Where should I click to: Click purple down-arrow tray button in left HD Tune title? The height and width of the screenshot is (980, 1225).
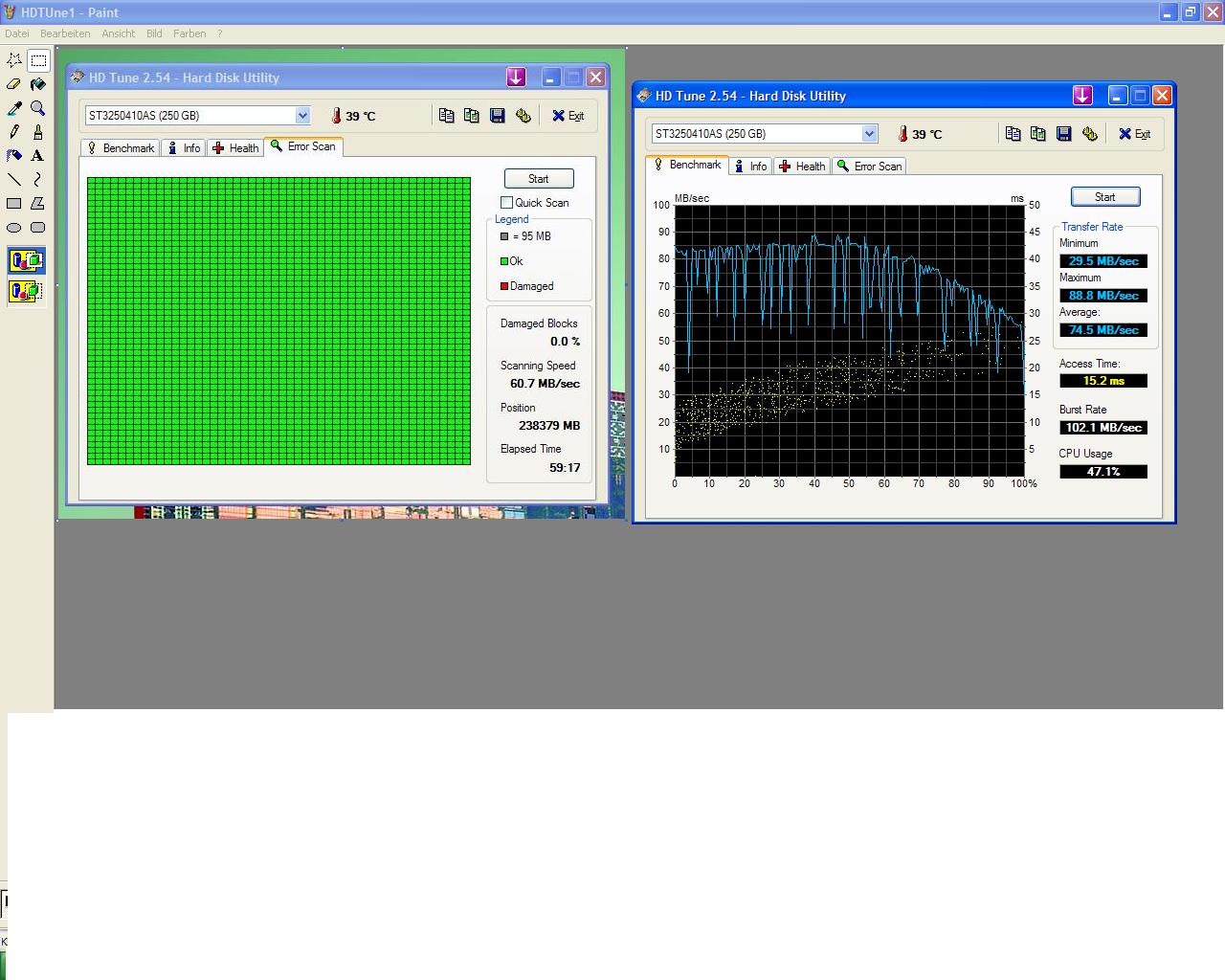coord(516,78)
